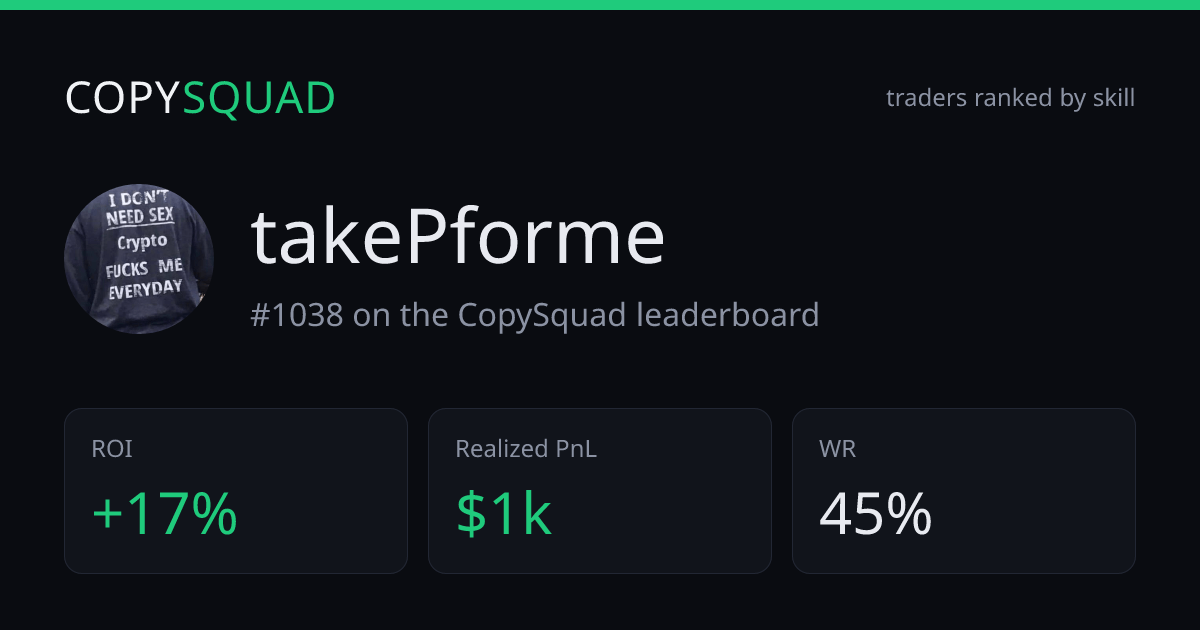1200x630 pixels.
Task: Click the 'traders ranked by skill' tagline
Action: click(1010, 98)
